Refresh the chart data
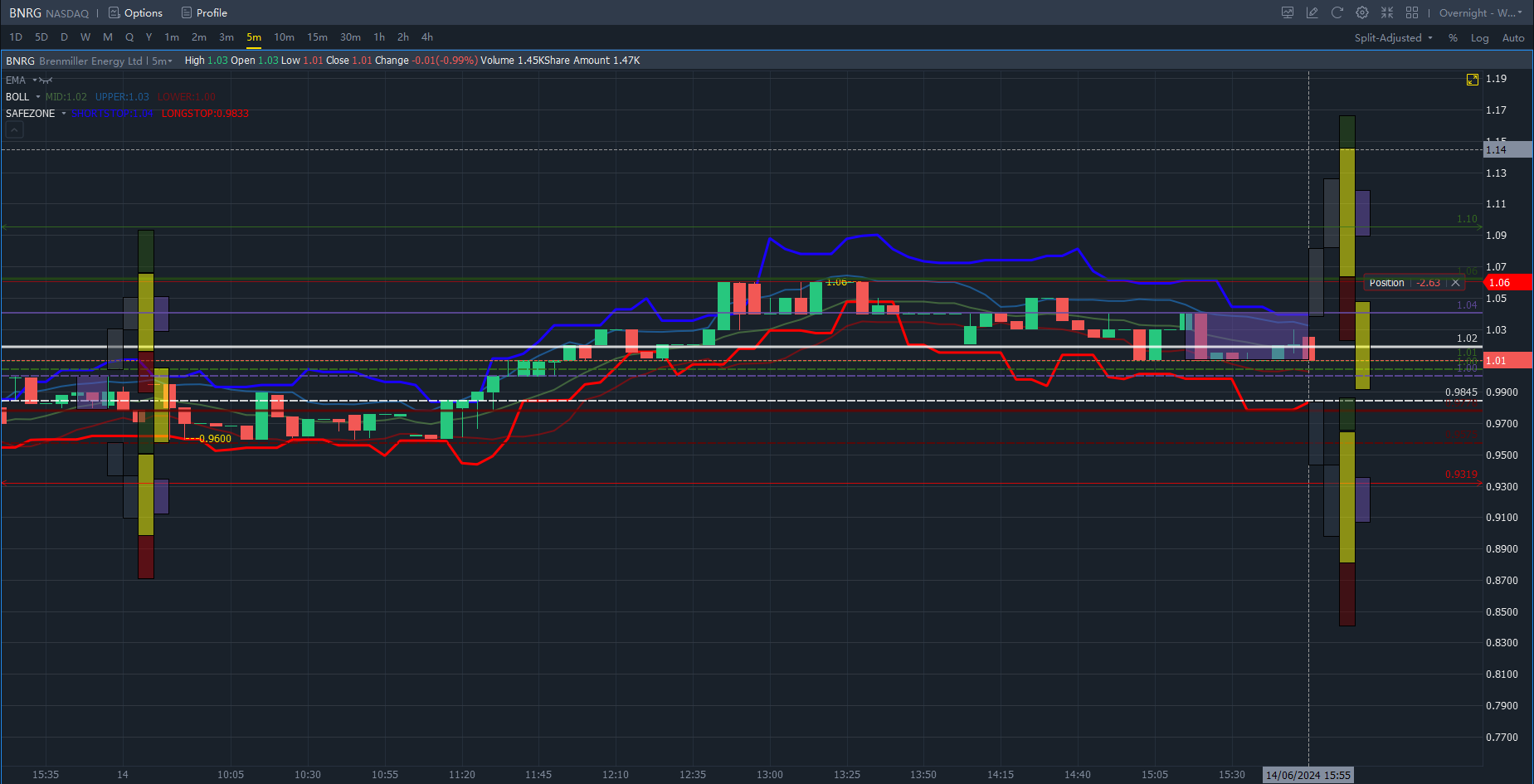Viewport: 1534px width, 784px height. [x=1337, y=12]
